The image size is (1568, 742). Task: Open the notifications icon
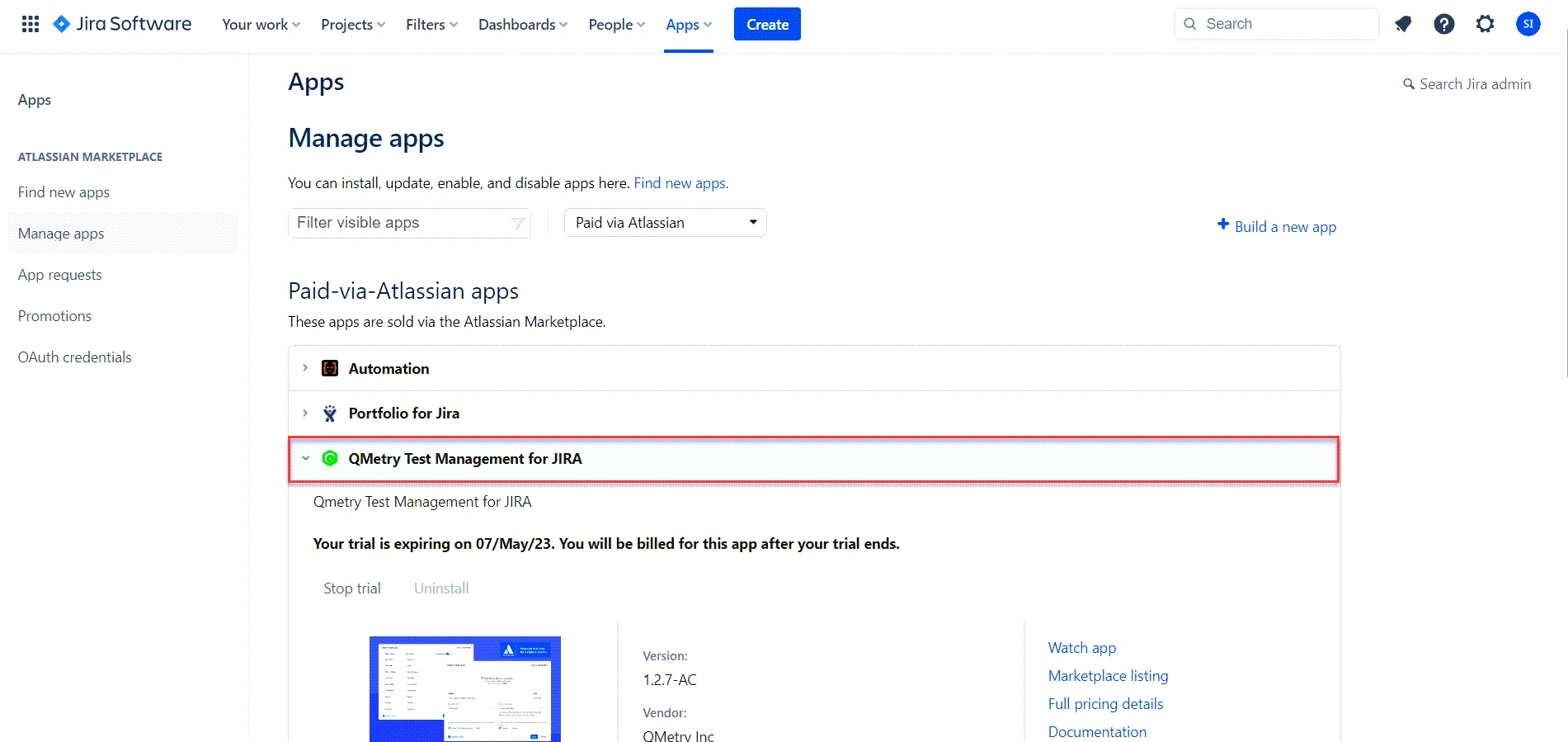coord(1403,24)
